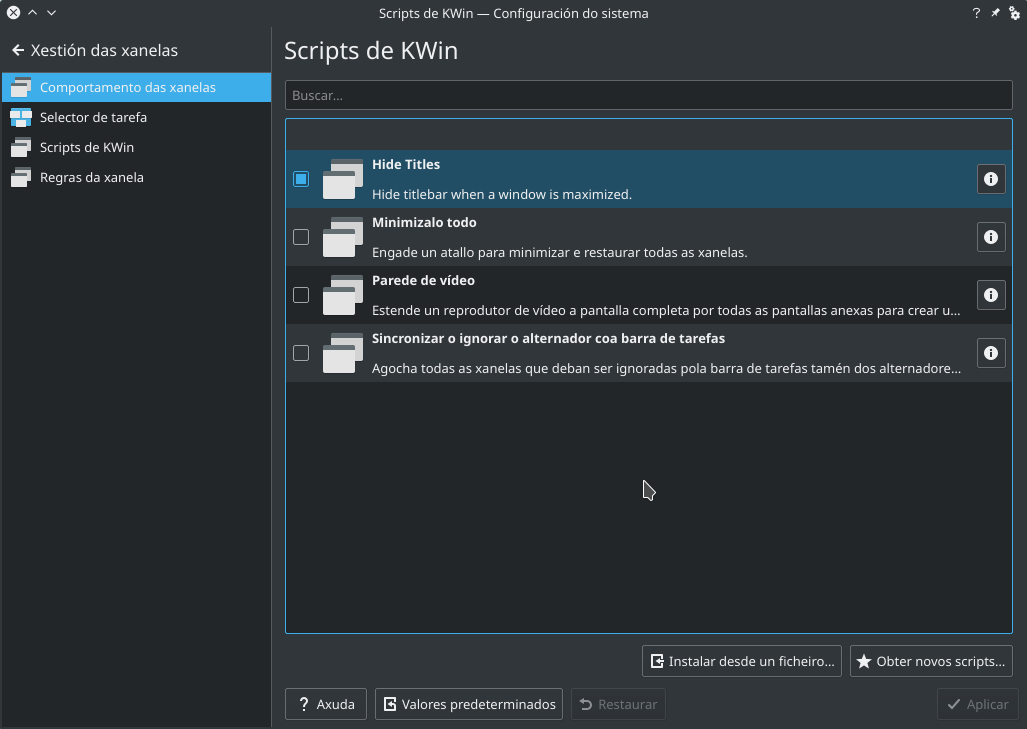
Task: Close the window with the X icon
Action: (x=13, y=12)
